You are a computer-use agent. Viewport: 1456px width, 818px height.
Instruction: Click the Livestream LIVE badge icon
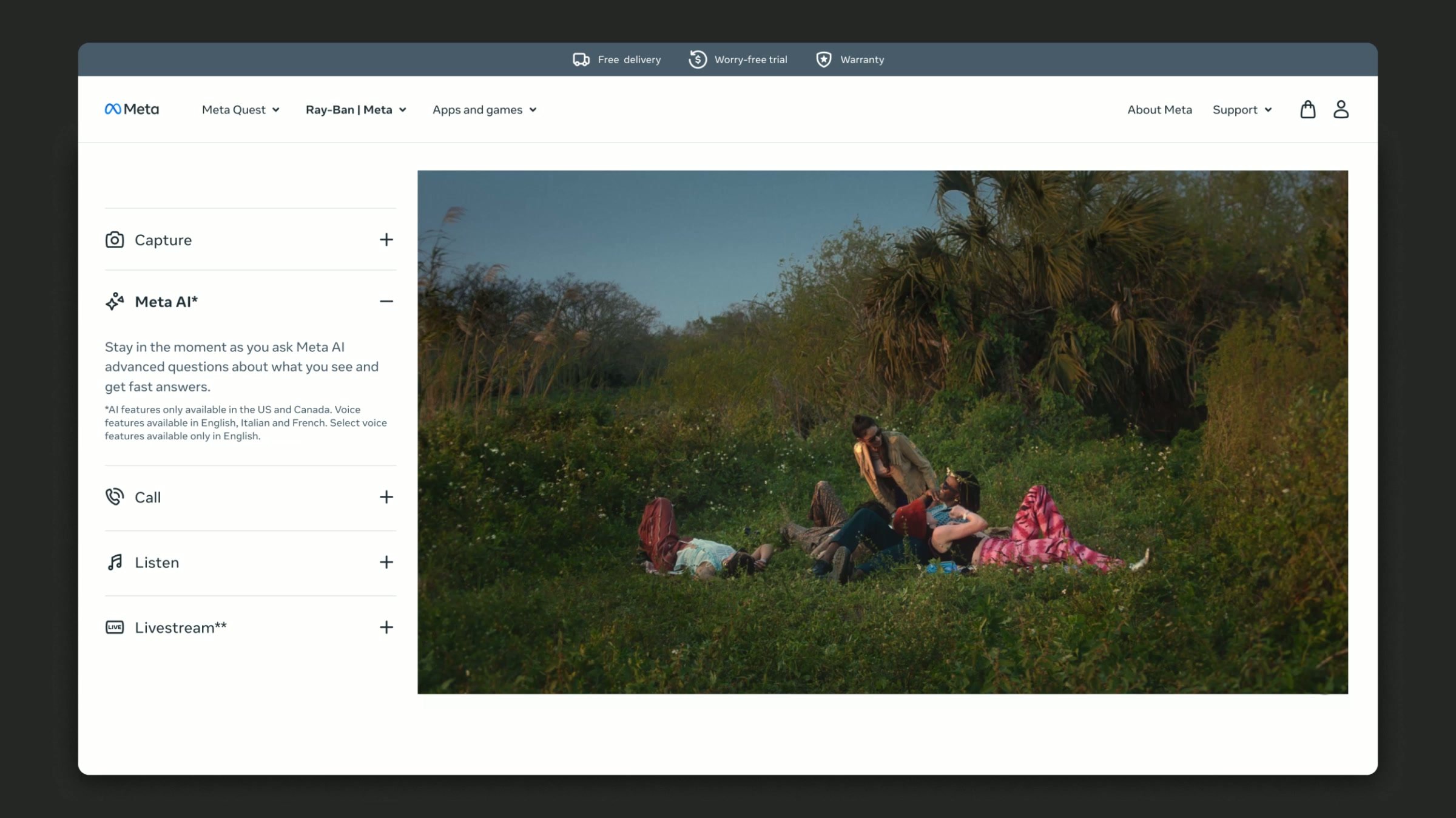115,627
